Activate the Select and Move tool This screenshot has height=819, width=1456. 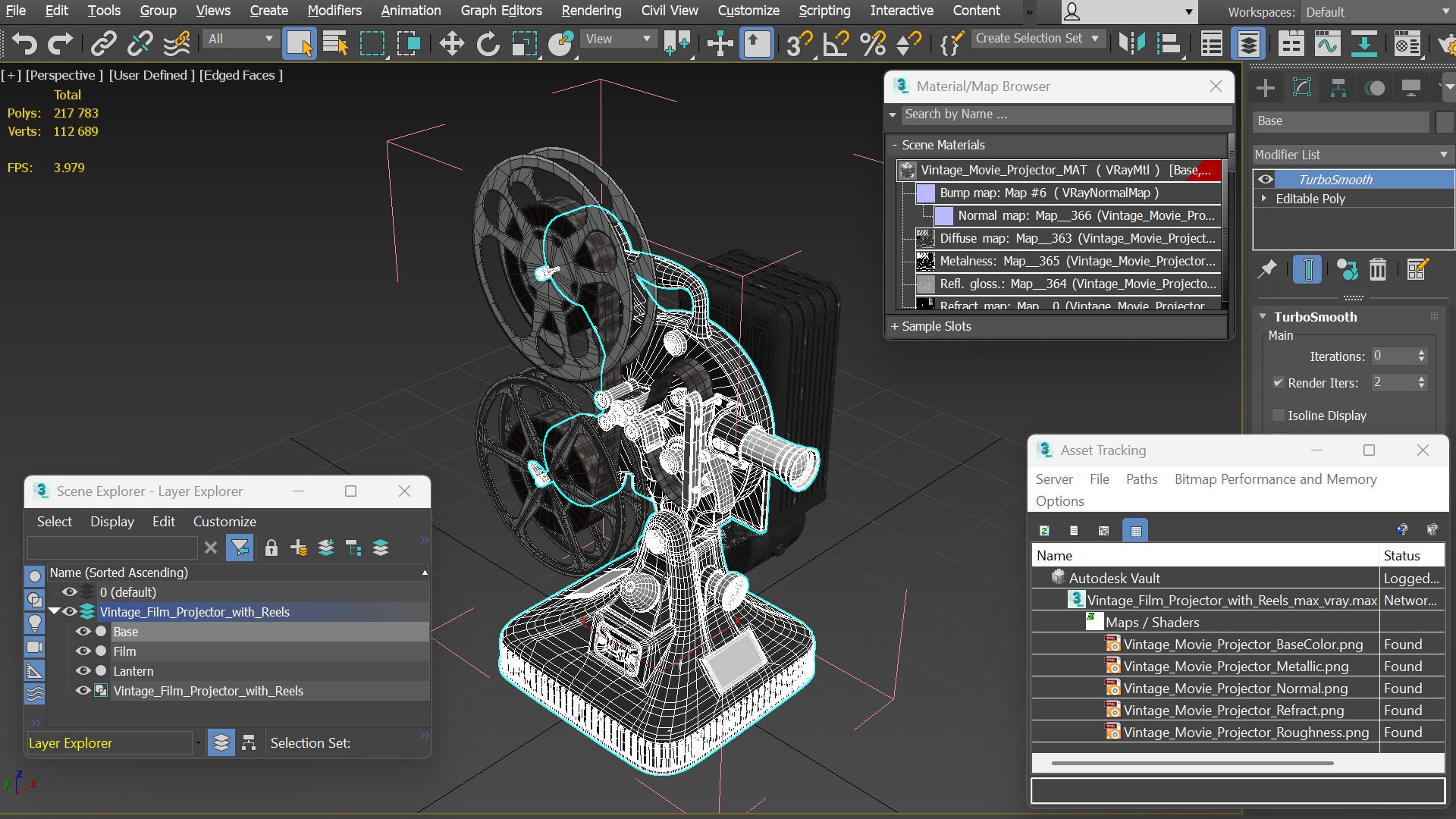click(451, 43)
